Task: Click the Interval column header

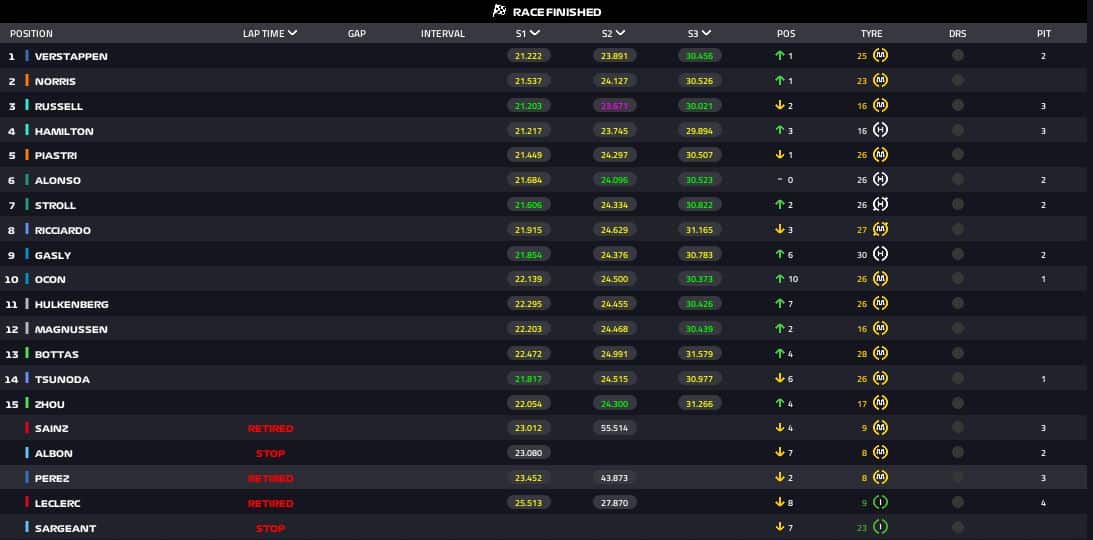Action: tap(443, 33)
